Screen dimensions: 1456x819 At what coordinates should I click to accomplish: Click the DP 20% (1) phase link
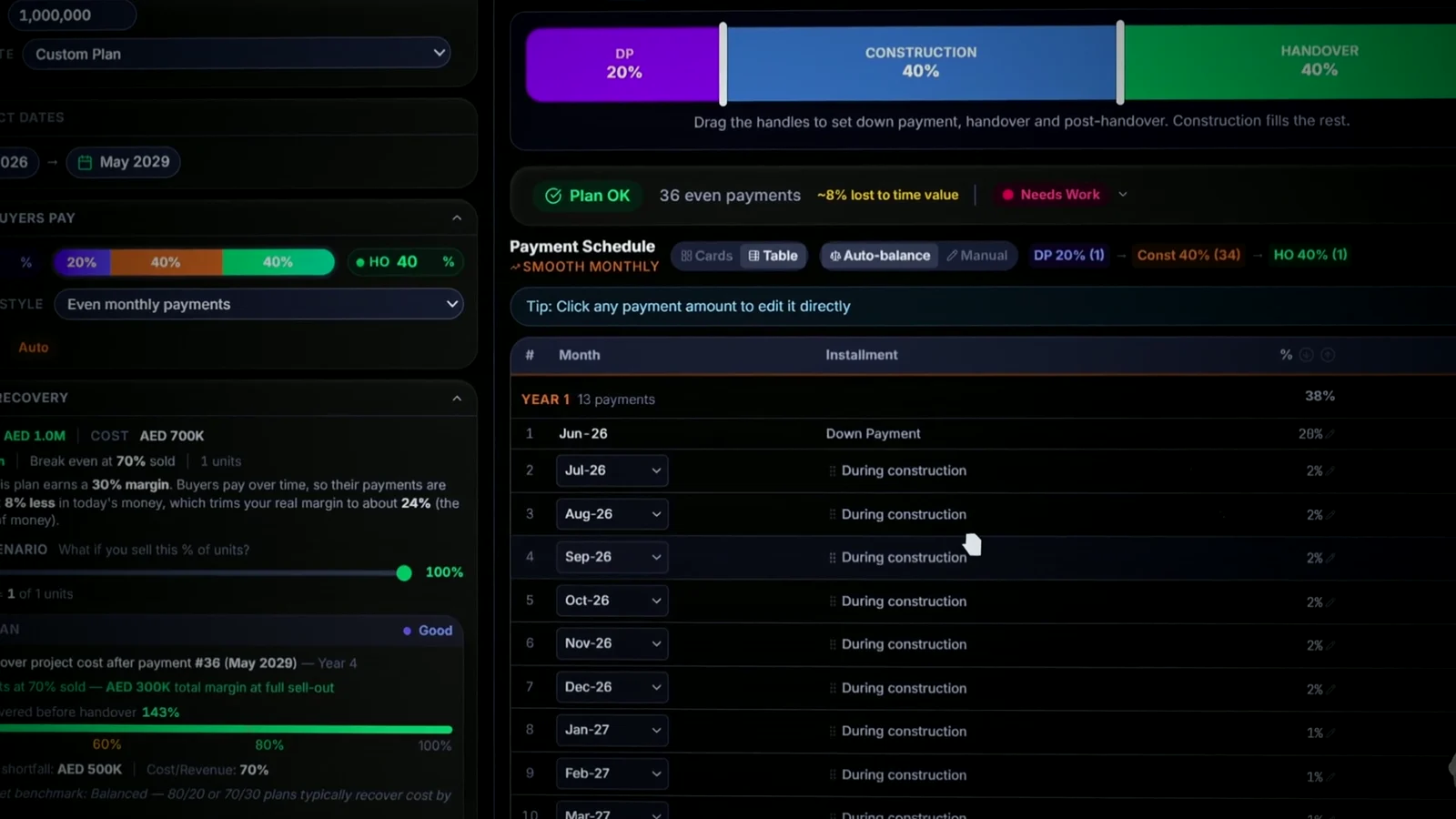(1069, 255)
